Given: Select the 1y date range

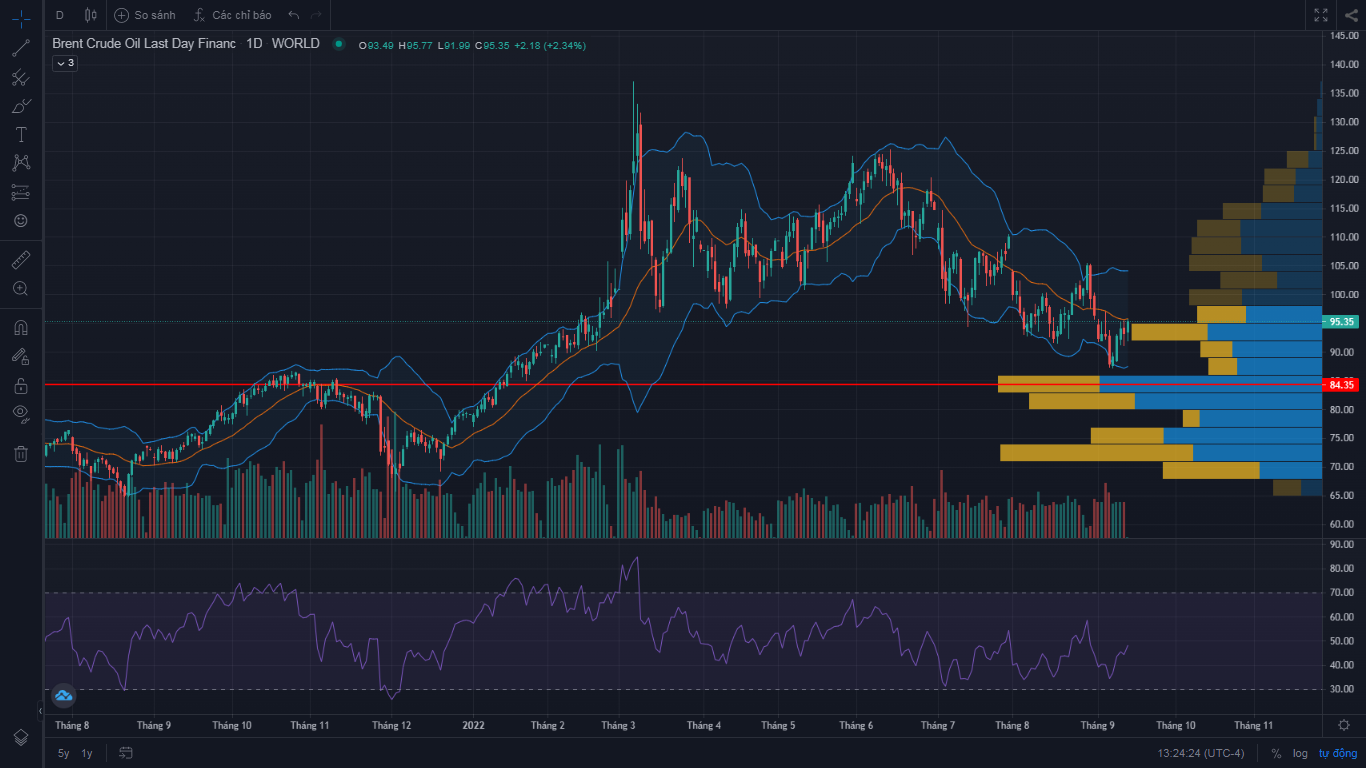Looking at the screenshot, I should (x=88, y=753).
